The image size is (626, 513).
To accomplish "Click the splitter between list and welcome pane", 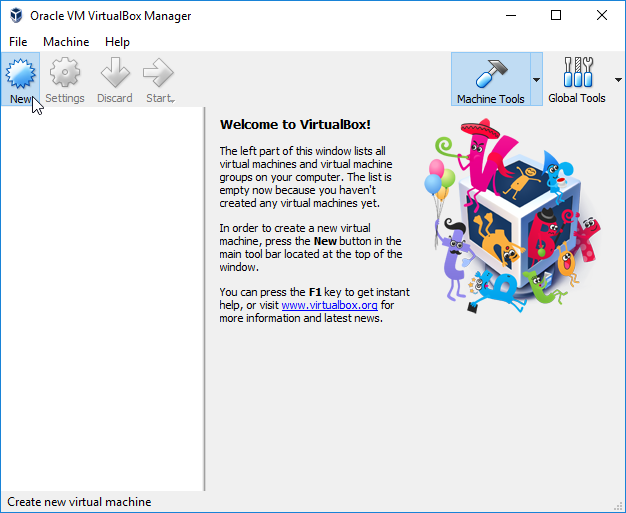I will click(x=205, y=300).
